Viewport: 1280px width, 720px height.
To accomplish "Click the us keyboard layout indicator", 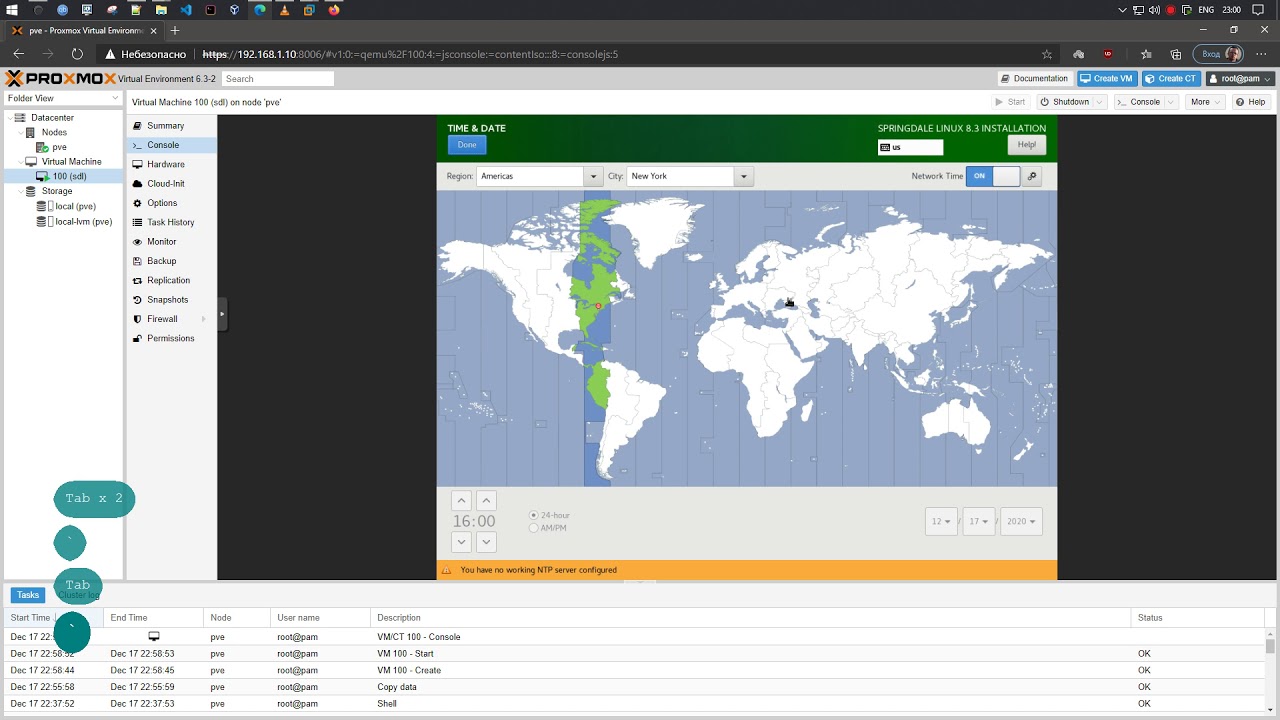I will 910,147.
